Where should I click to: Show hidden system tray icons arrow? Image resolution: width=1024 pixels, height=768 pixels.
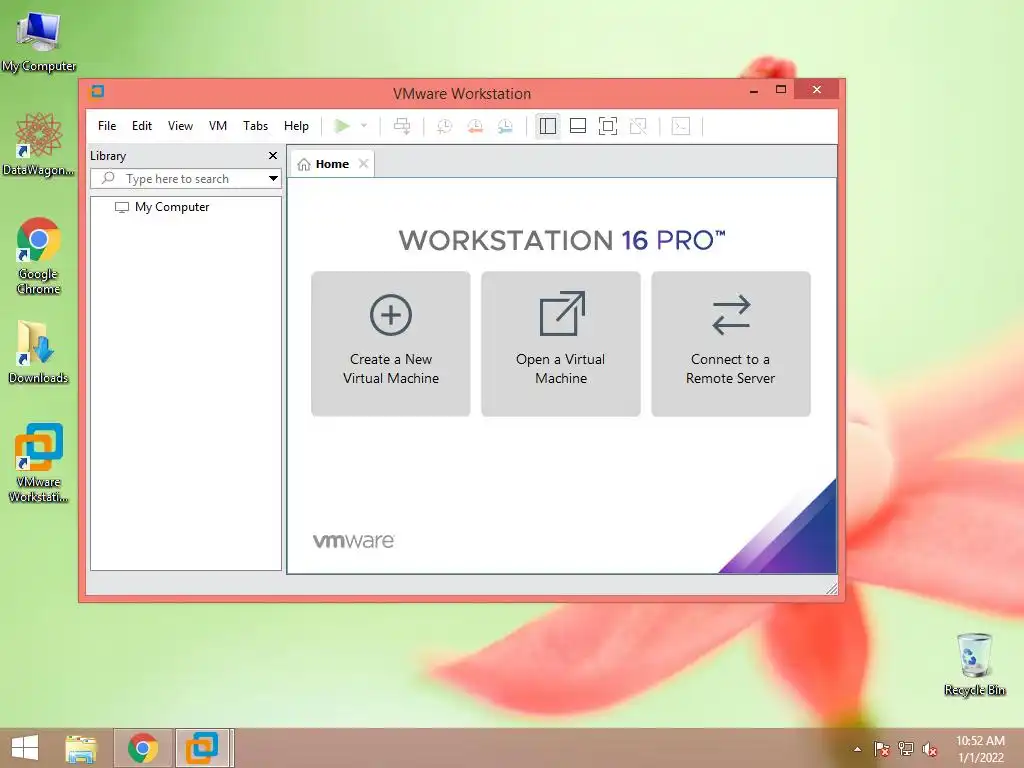click(x=857, y=749)
